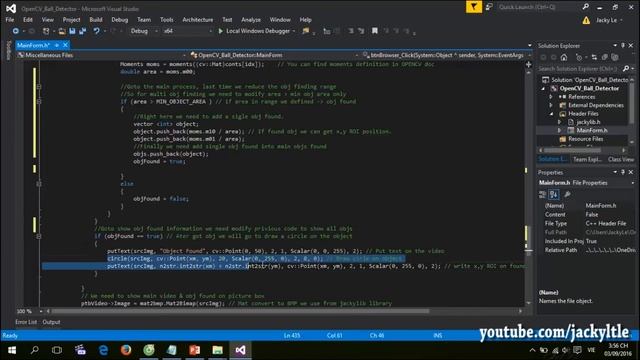Click the warning triangle next to Jacky Le
This screenshot has height=360, width=640.
[586, 20]
